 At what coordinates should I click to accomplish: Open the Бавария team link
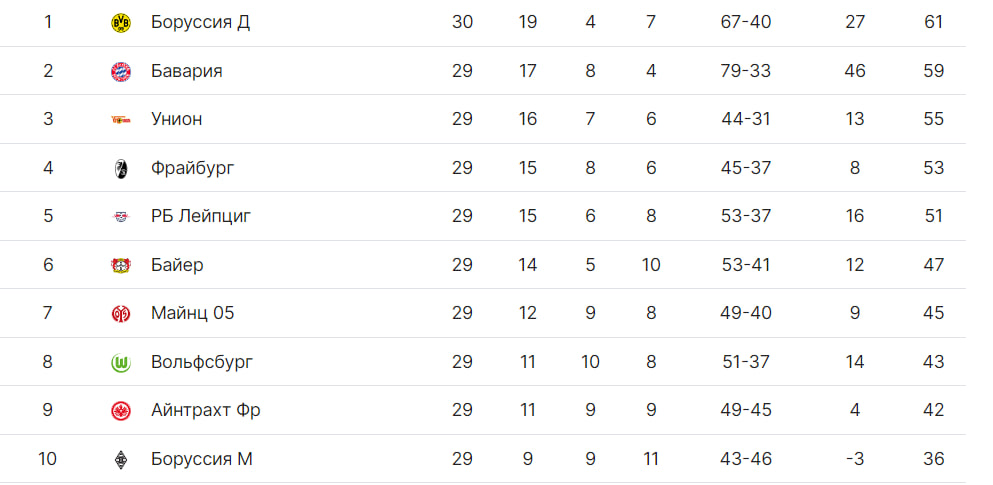187,70
